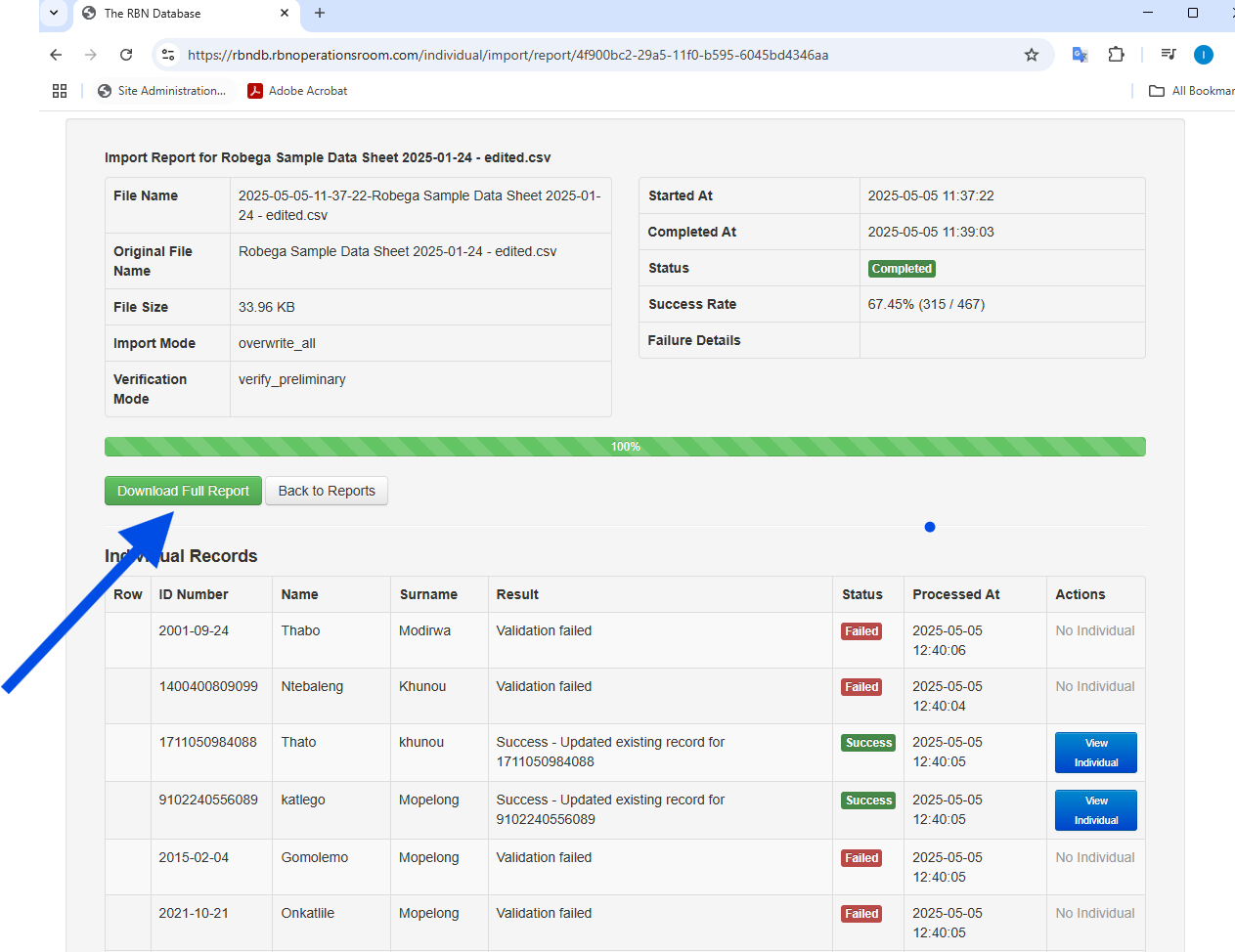The height and width of the screenshot is (952, 1235).
Task: Click Download Full Report button
Action: click(x=183, y=491)
